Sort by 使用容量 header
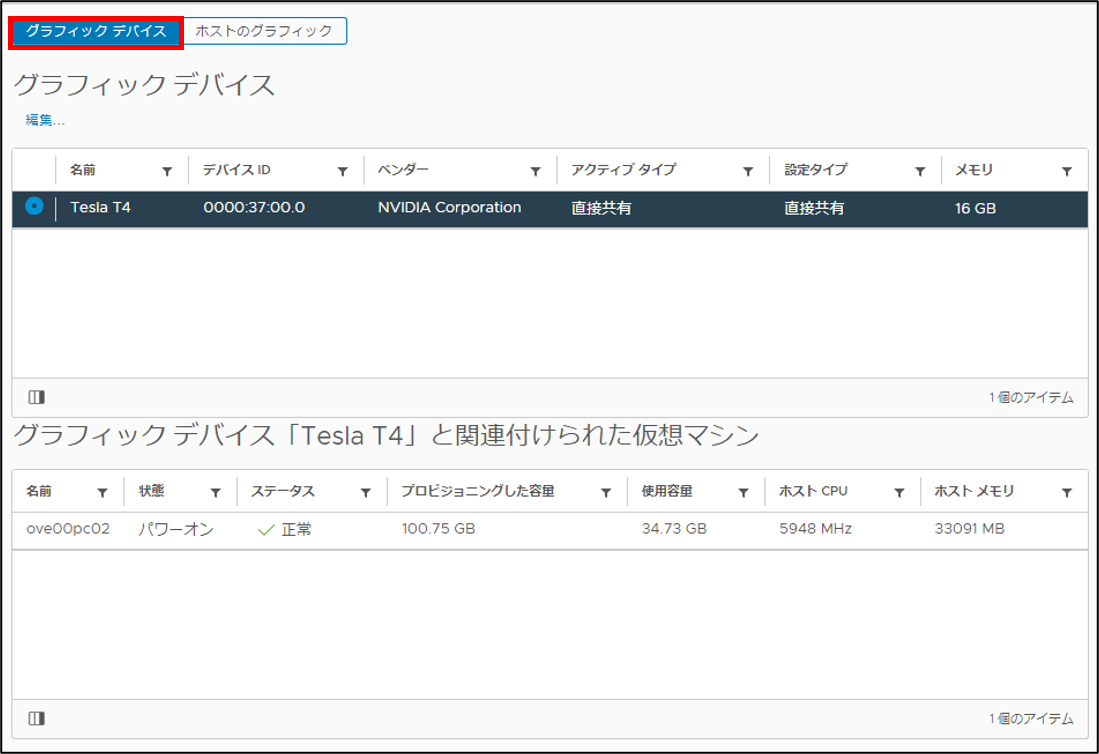The height and width of the screenshot is (754, 1099). point(667,491)
